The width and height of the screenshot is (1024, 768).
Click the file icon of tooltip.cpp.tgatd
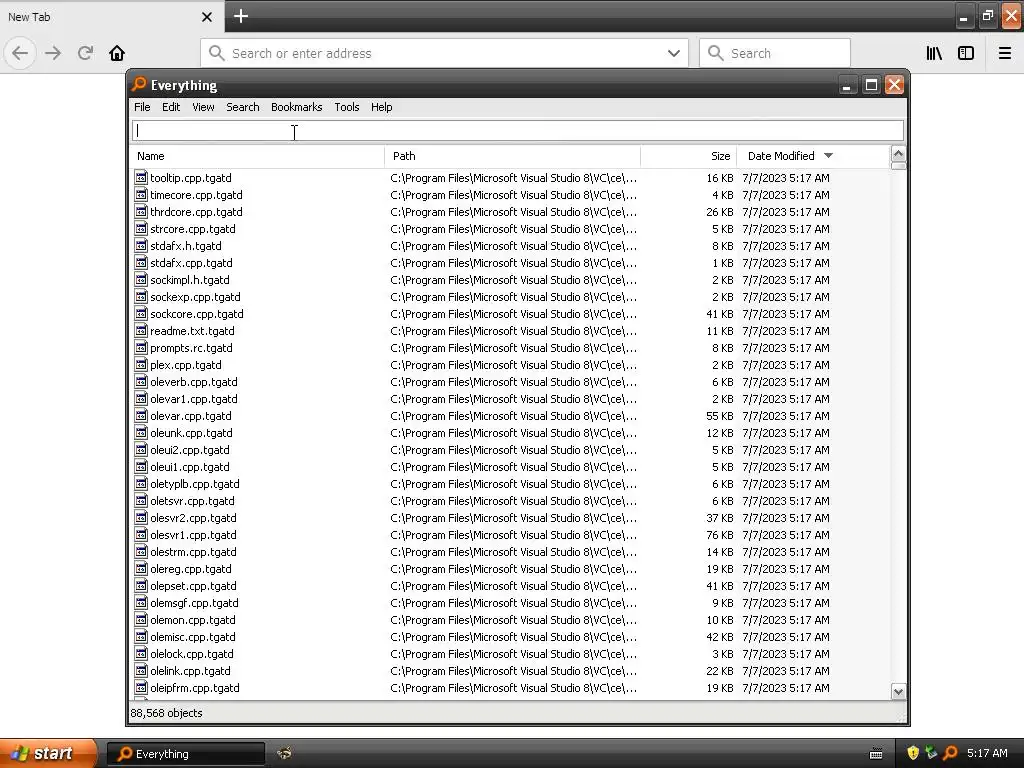141,177
